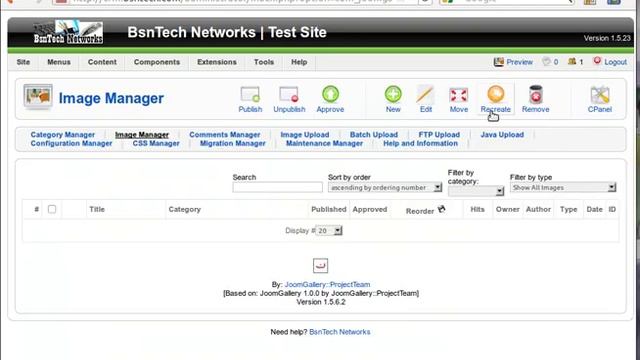
Task: Go to Maintenance Manager
Action: [324, 143]
